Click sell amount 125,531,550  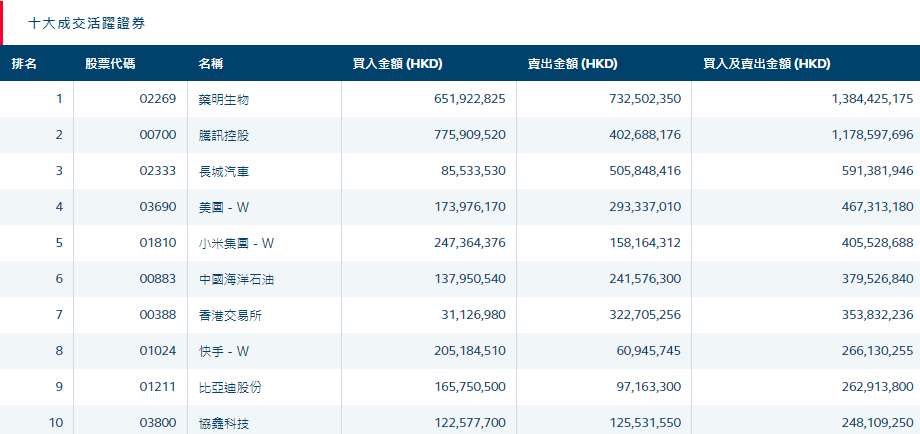(645, 422)
